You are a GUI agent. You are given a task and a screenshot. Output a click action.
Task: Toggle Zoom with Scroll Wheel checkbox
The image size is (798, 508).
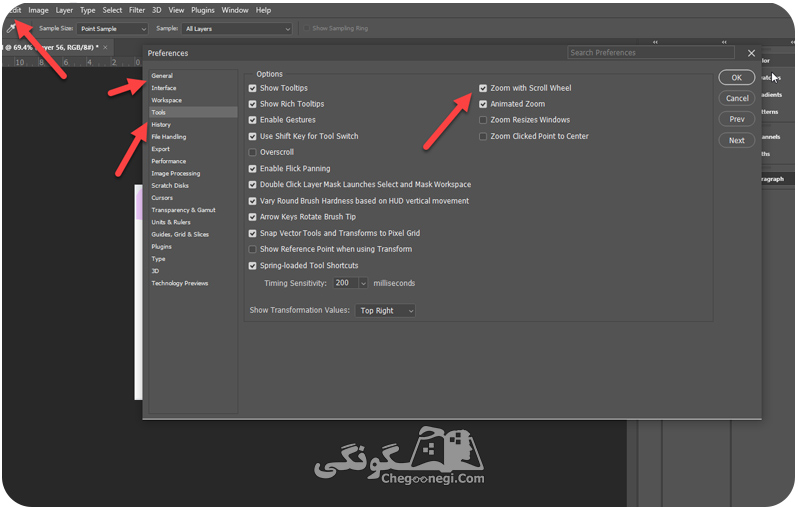click(x=483, y=88)
